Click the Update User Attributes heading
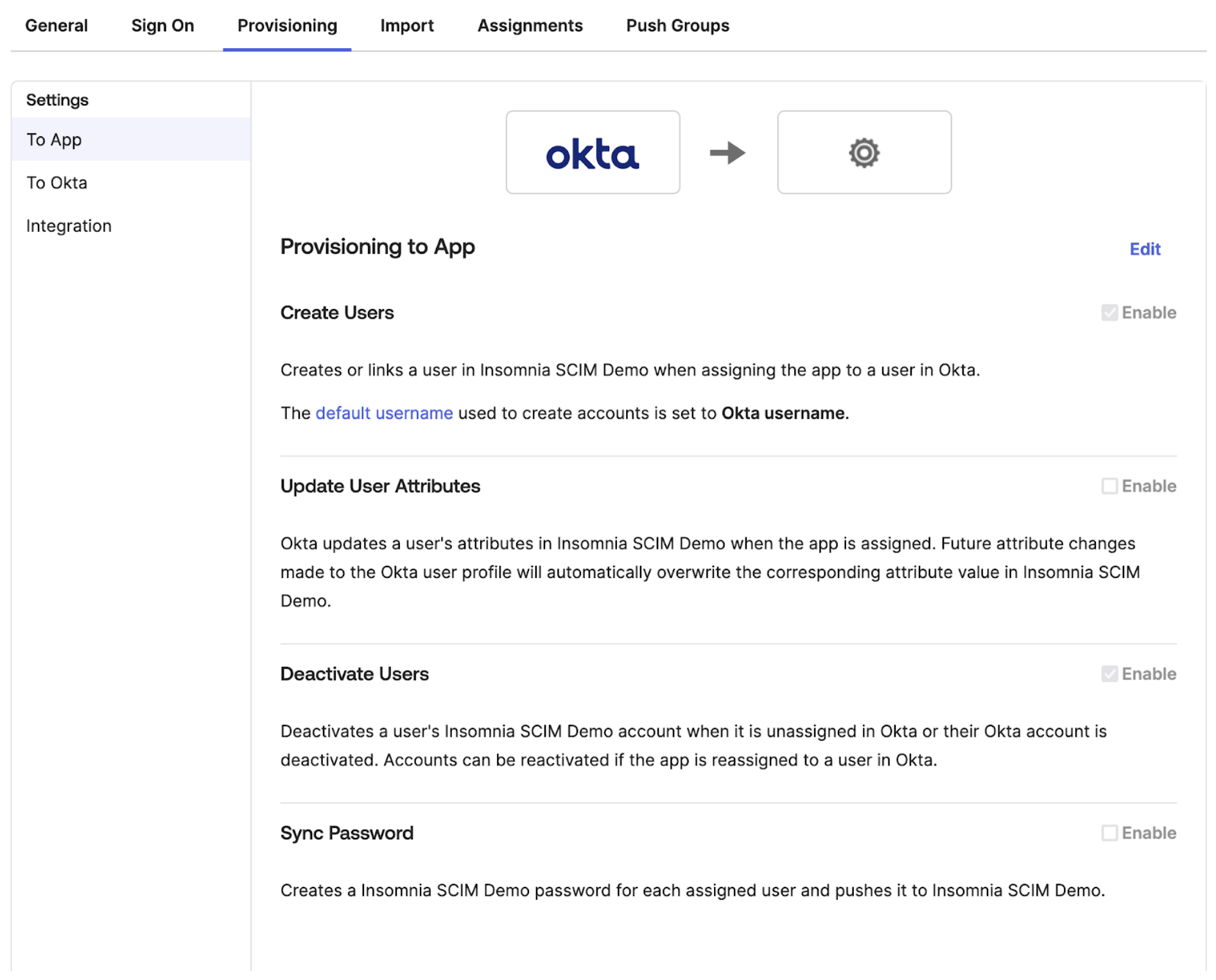1216x980 pixels. click(380, 486)
